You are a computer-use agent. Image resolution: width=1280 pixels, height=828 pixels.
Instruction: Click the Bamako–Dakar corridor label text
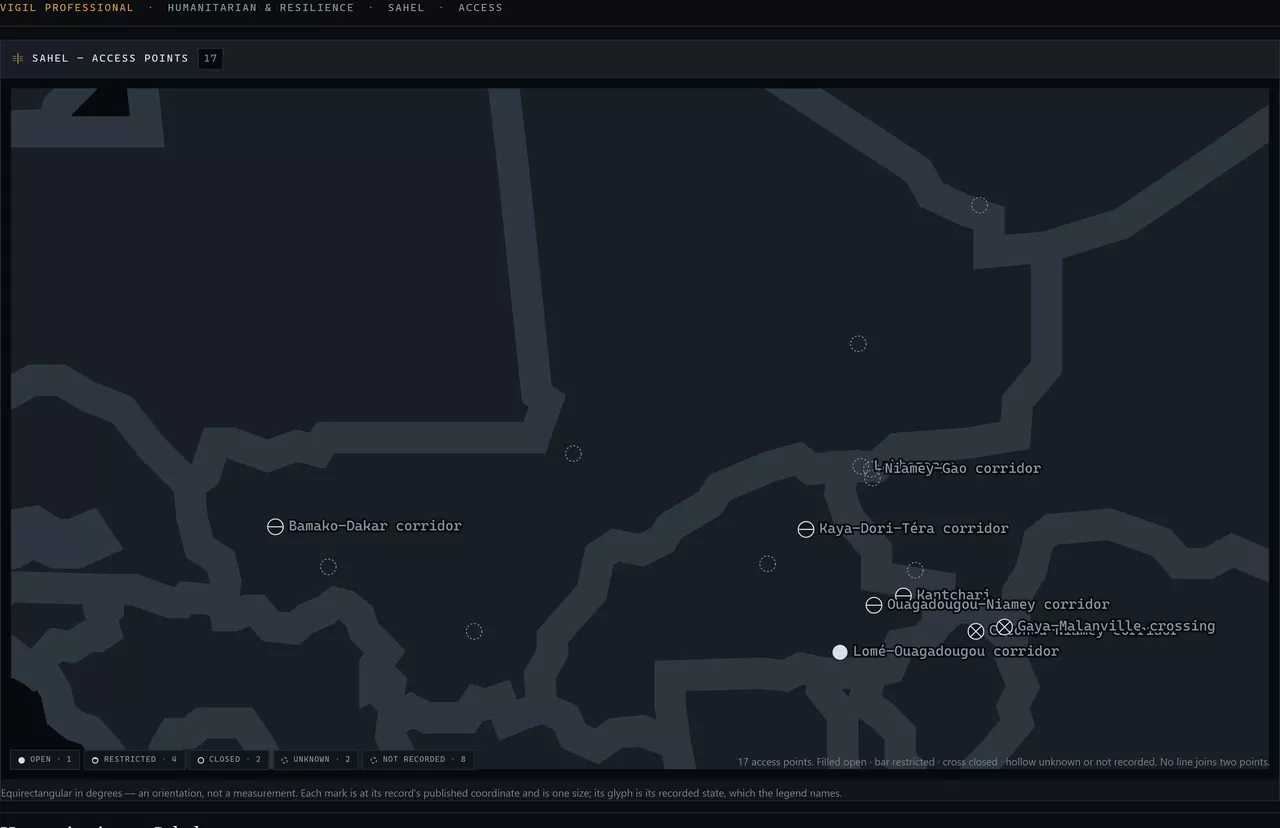[x=375, y=526]
